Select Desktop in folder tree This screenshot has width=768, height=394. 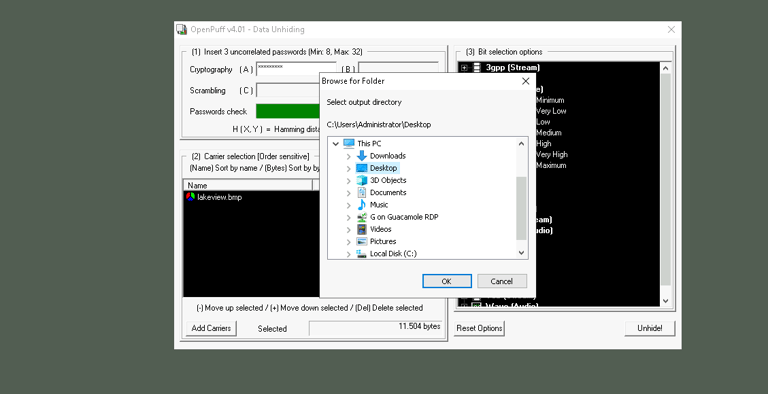384,168
